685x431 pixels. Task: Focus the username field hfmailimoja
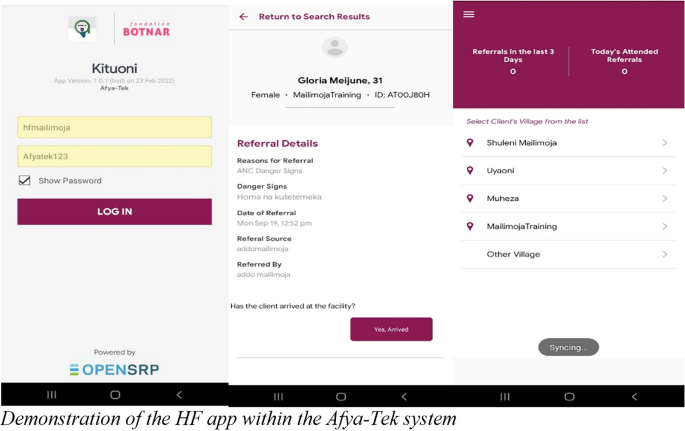click(x=114, y=128)
